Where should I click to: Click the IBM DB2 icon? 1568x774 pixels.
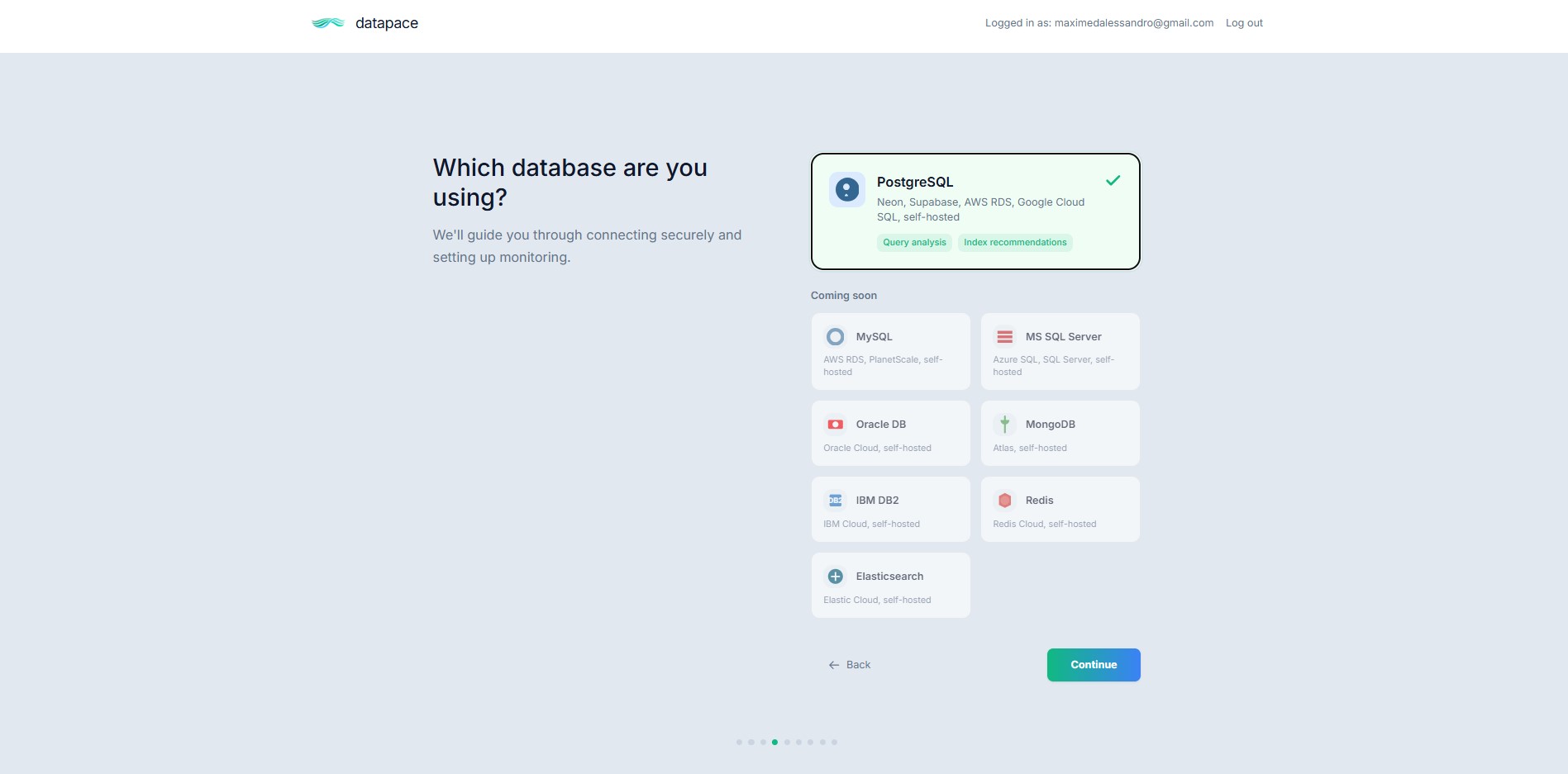[x=836, y=500]
